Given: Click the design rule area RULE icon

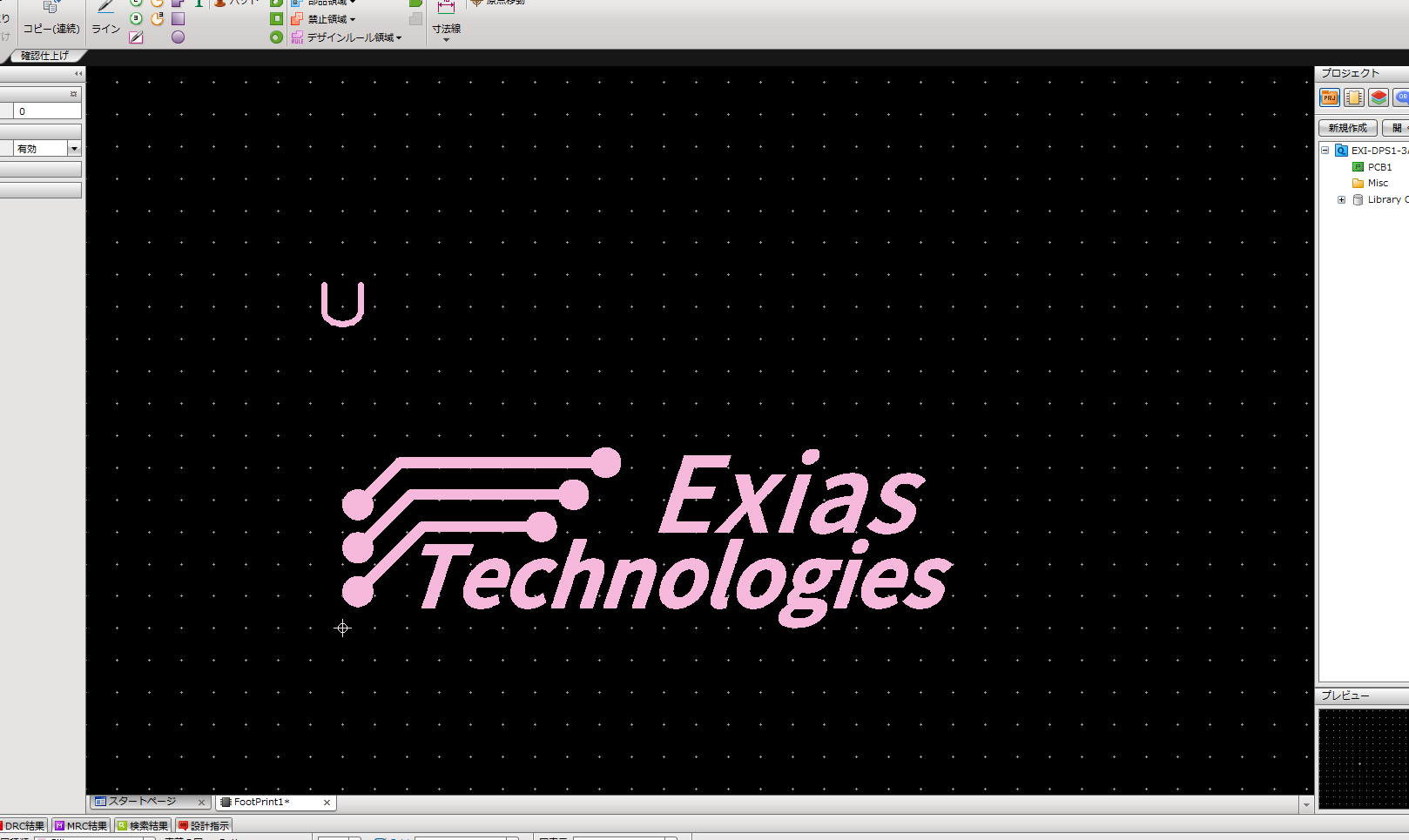Looking at the screenshot, I should pyautogui.click(x=297, y=37).
